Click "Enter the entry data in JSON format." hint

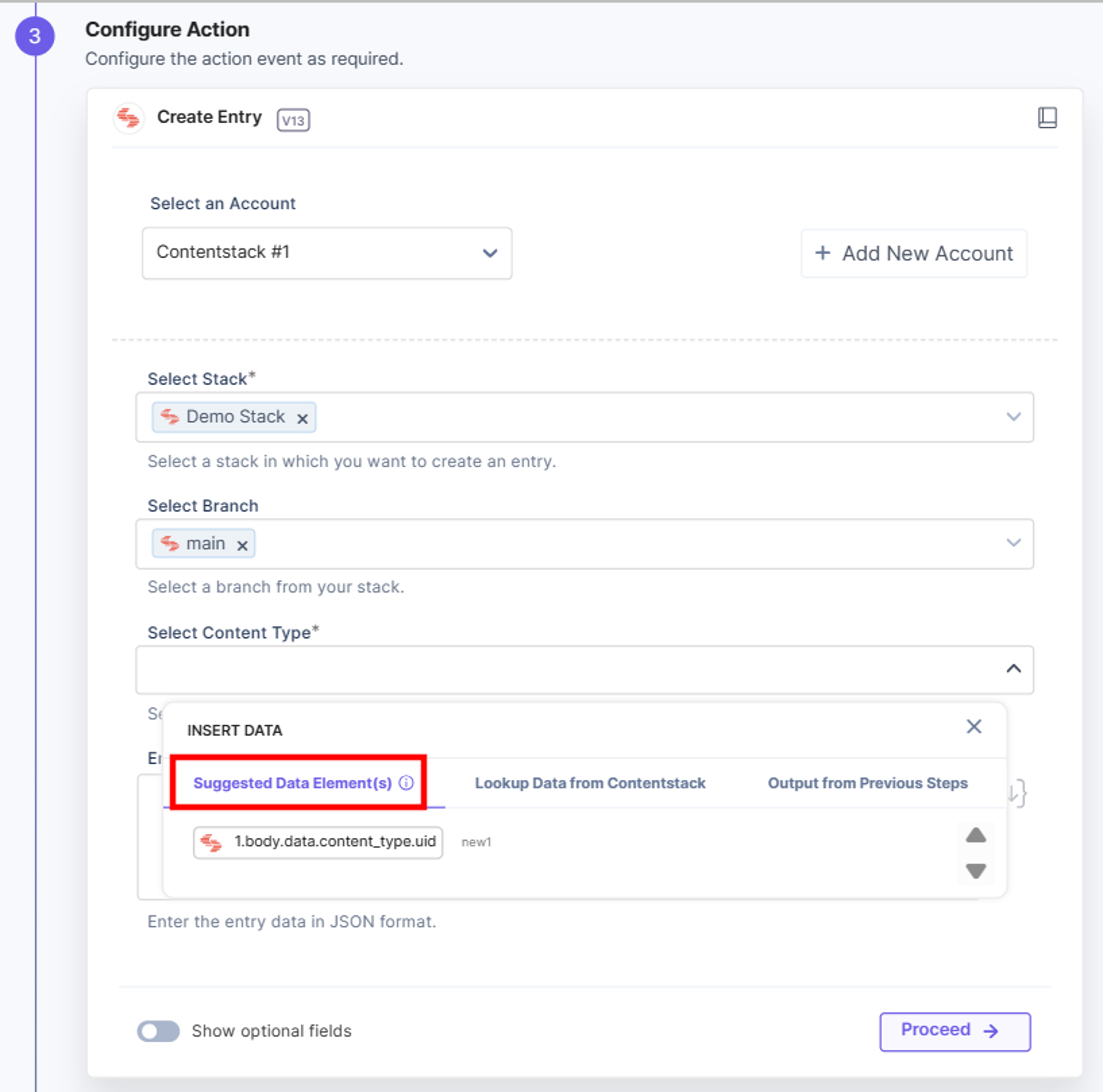point(292,922)
